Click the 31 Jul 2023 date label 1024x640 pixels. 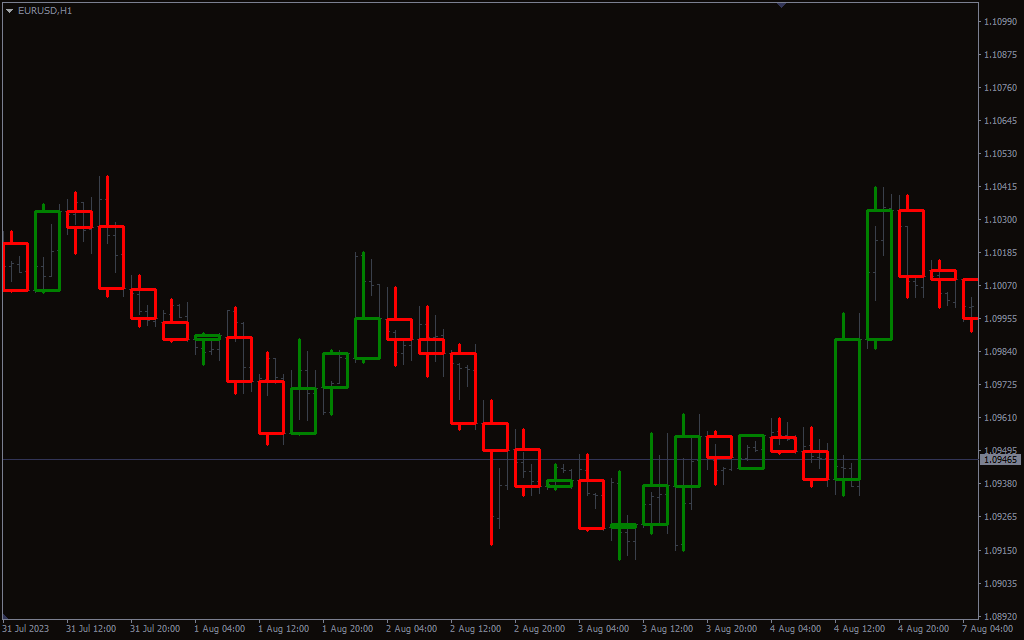pos(25,629)
